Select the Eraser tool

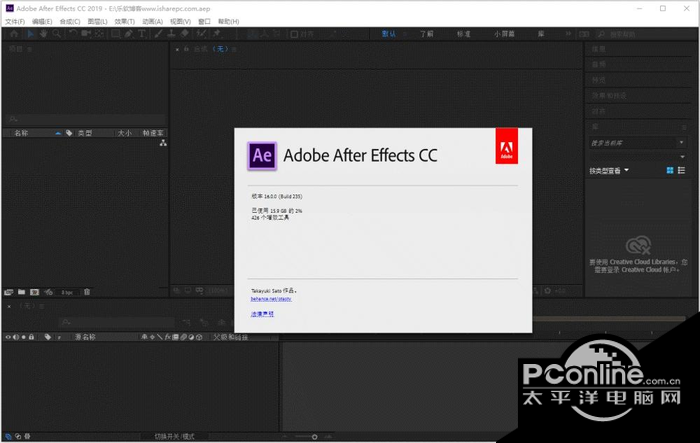pos(184,34)
